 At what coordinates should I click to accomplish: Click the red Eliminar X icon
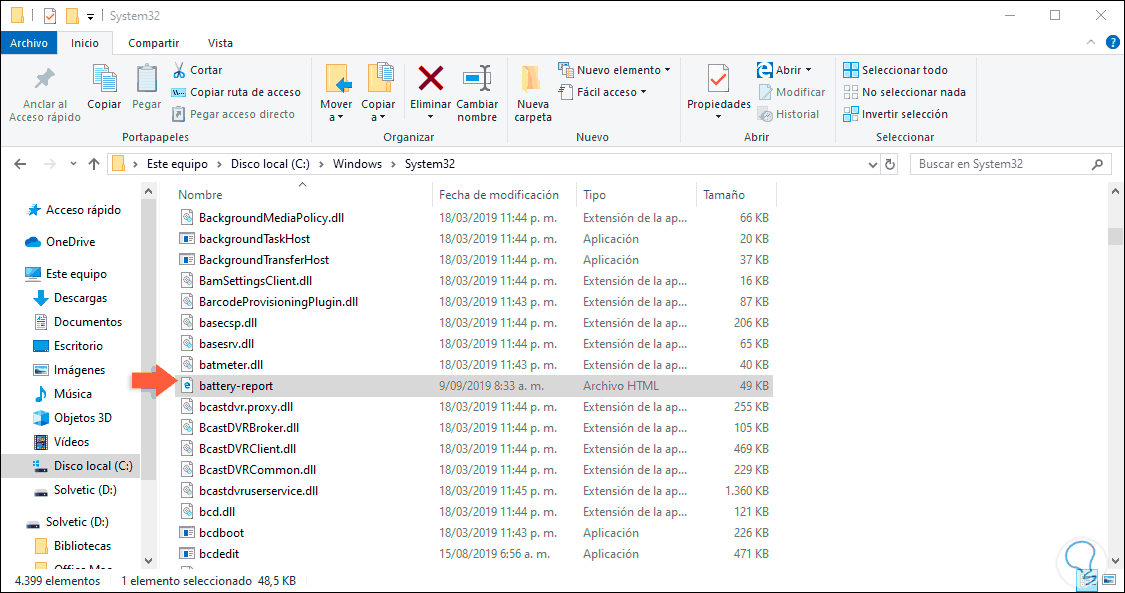point(430,77)
